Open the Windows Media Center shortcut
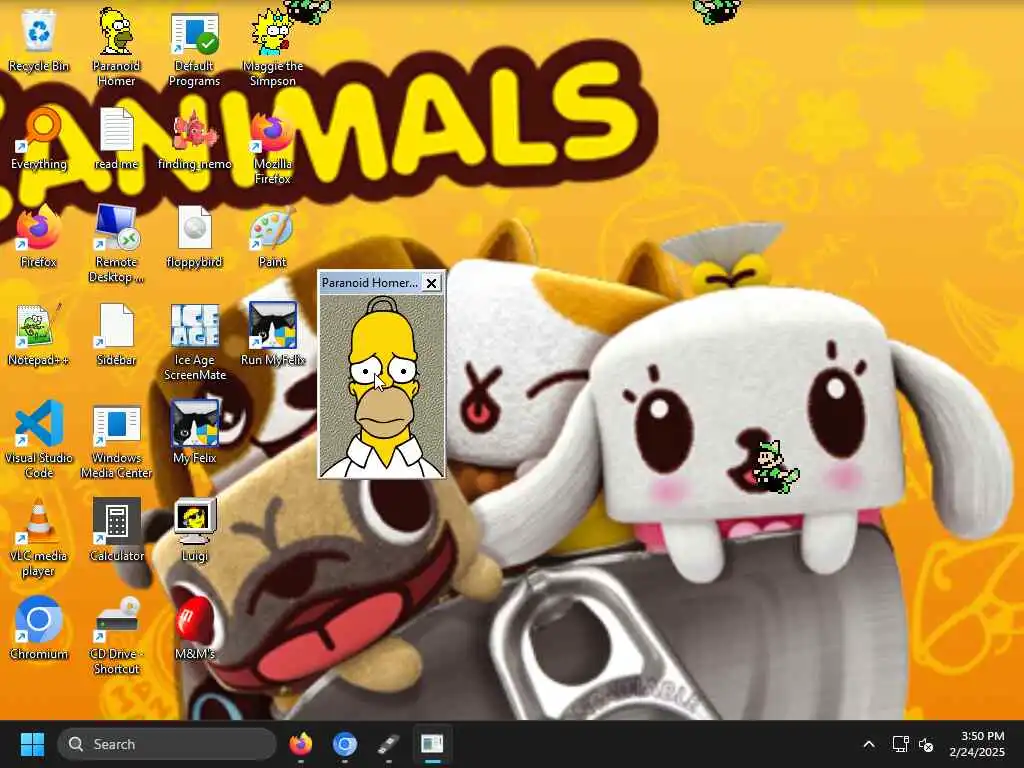This screenshot has width=1024, height=768. 116,441
